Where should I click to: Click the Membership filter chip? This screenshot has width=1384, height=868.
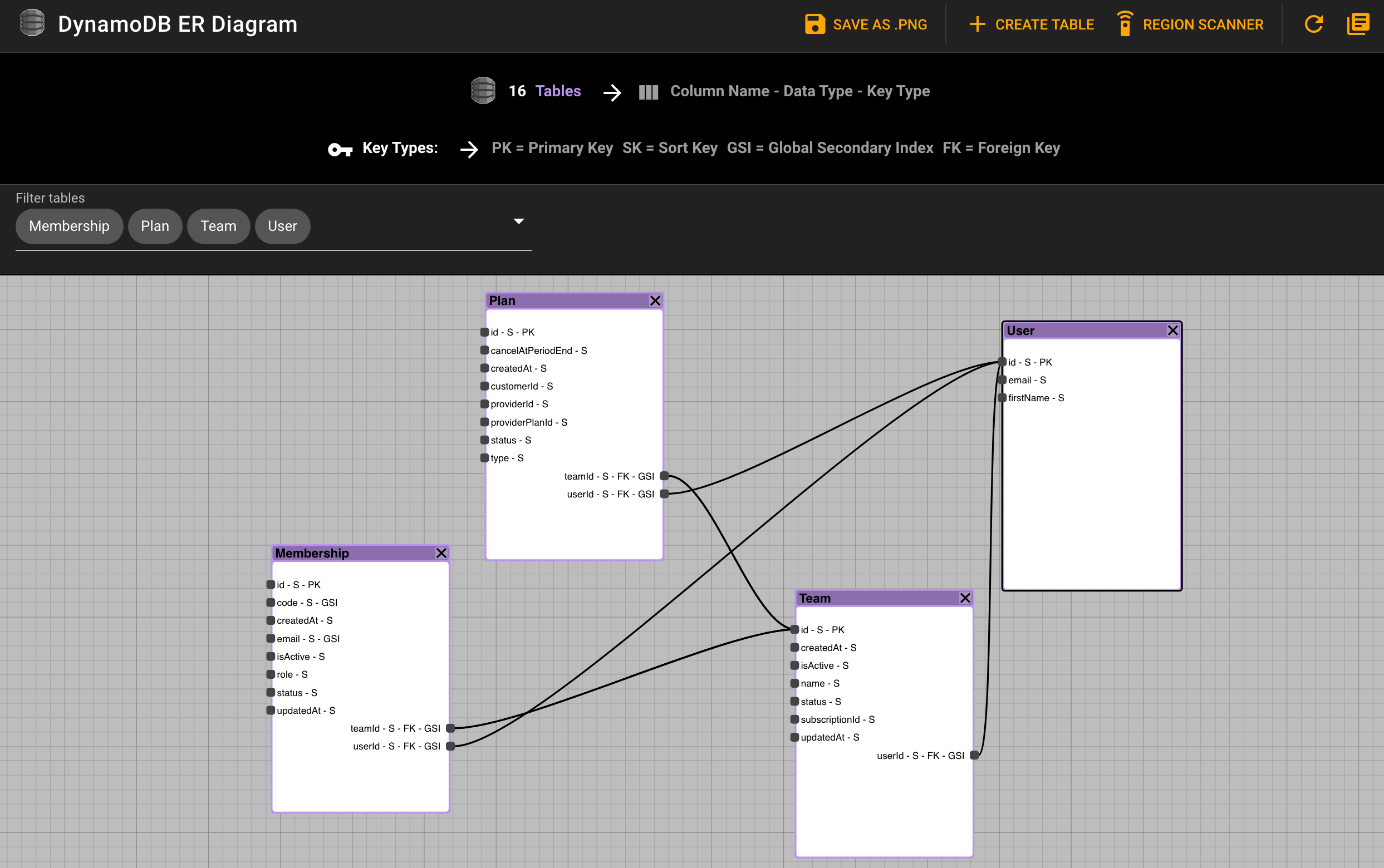click(x=69, y=226)
